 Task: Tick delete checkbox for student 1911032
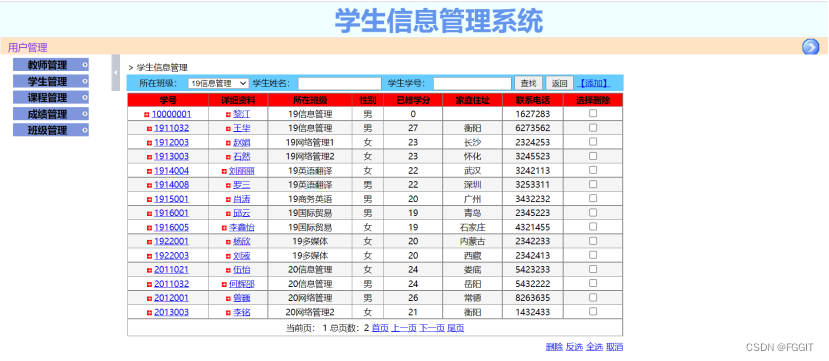[x=593, y=127]
